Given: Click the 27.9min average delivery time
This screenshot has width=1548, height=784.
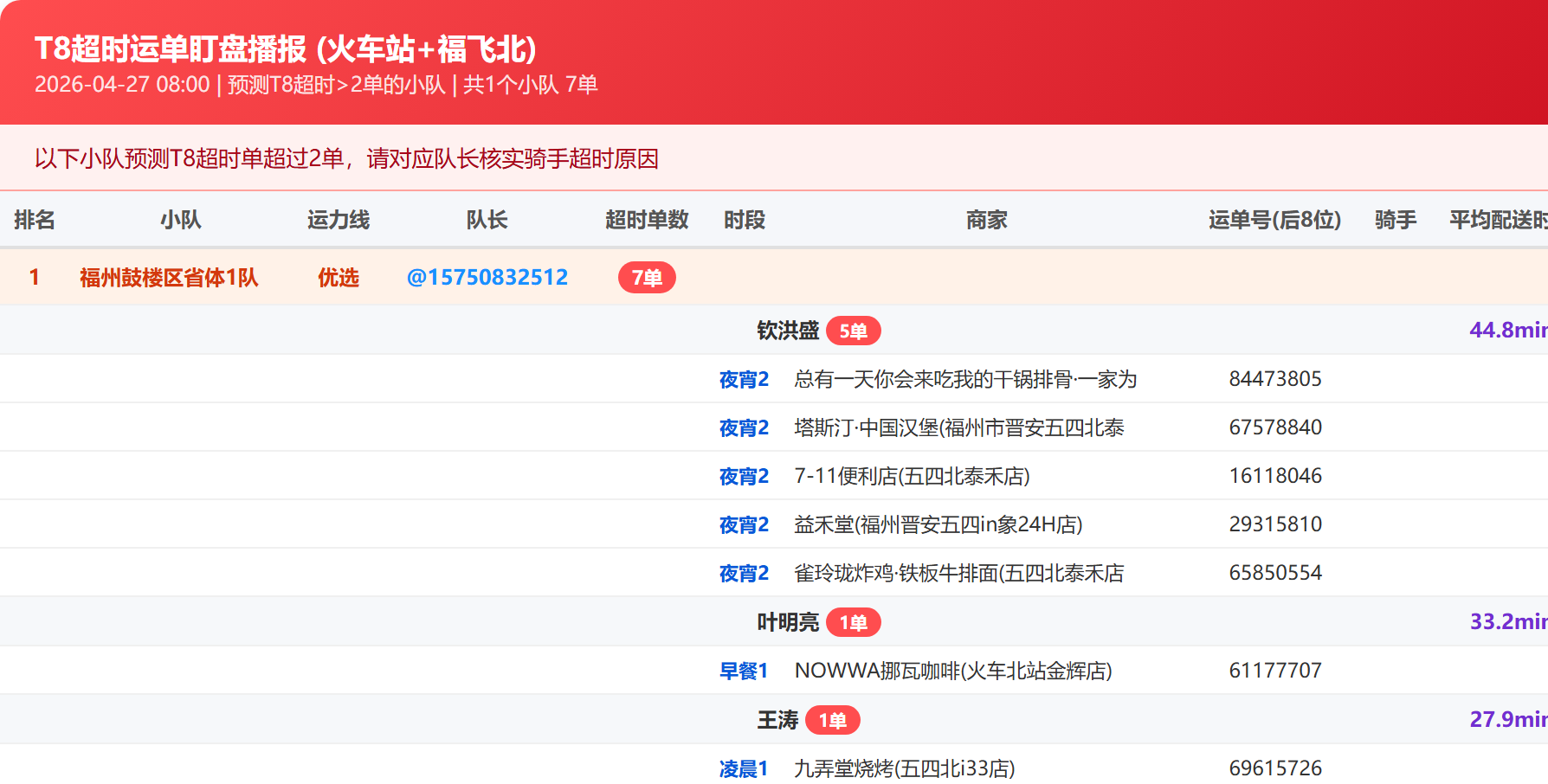Looking at the screenshot, I should pos(1508,719).
